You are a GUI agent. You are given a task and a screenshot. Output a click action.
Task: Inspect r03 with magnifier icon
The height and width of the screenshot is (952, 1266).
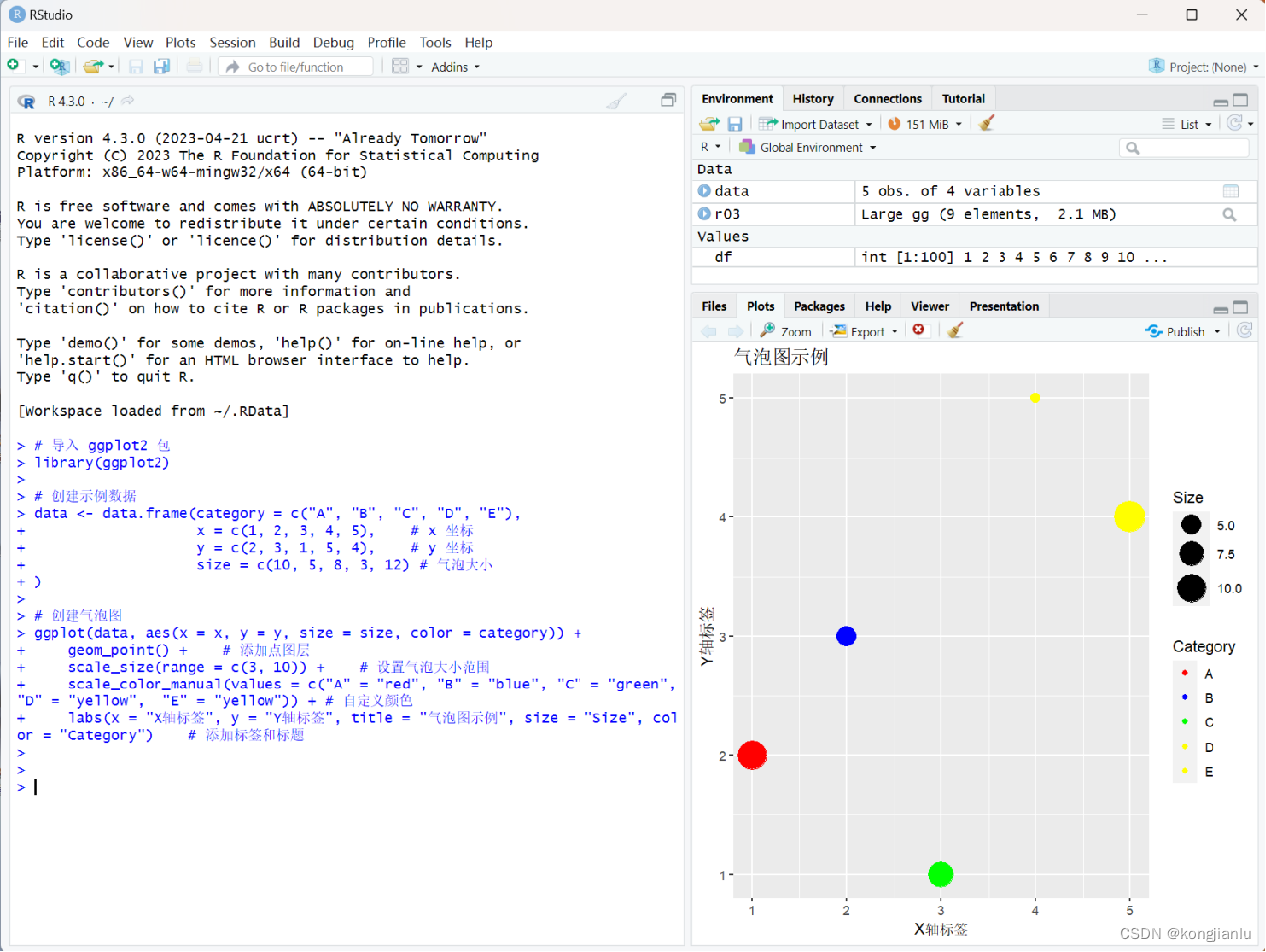pyautogui.click(x=1229, y=214)
